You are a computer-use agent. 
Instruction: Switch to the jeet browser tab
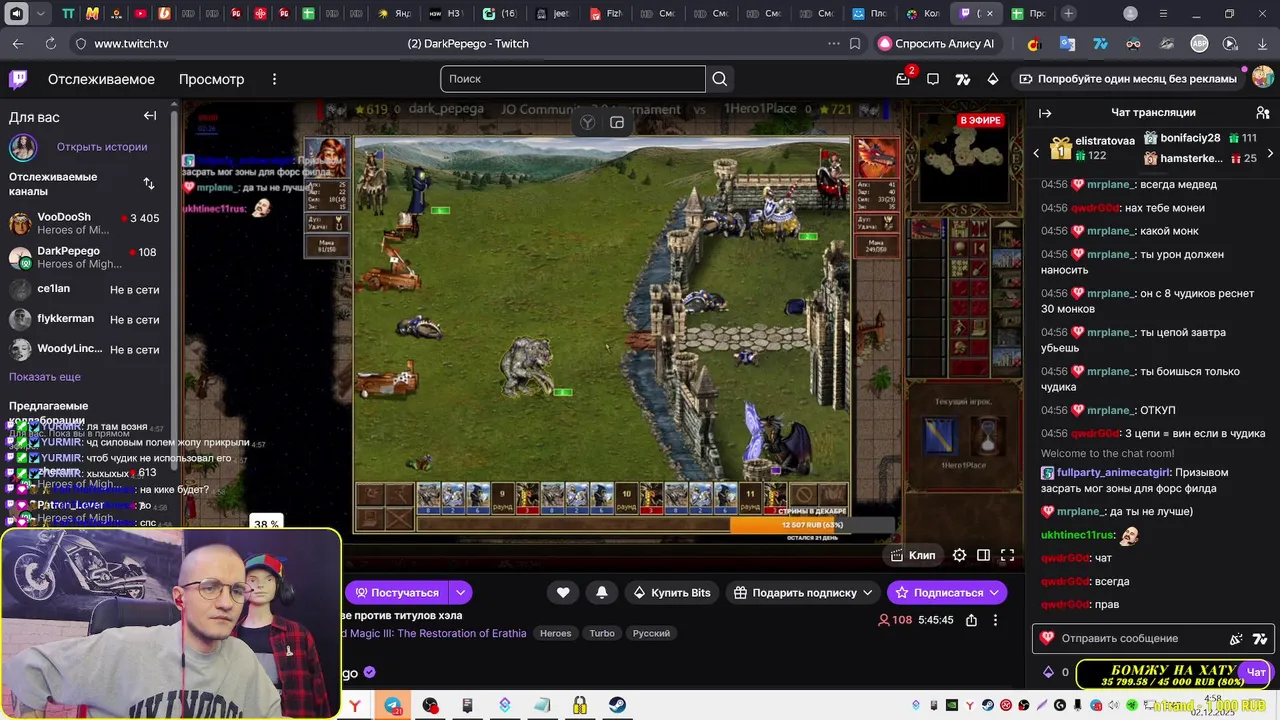(552, 14)
